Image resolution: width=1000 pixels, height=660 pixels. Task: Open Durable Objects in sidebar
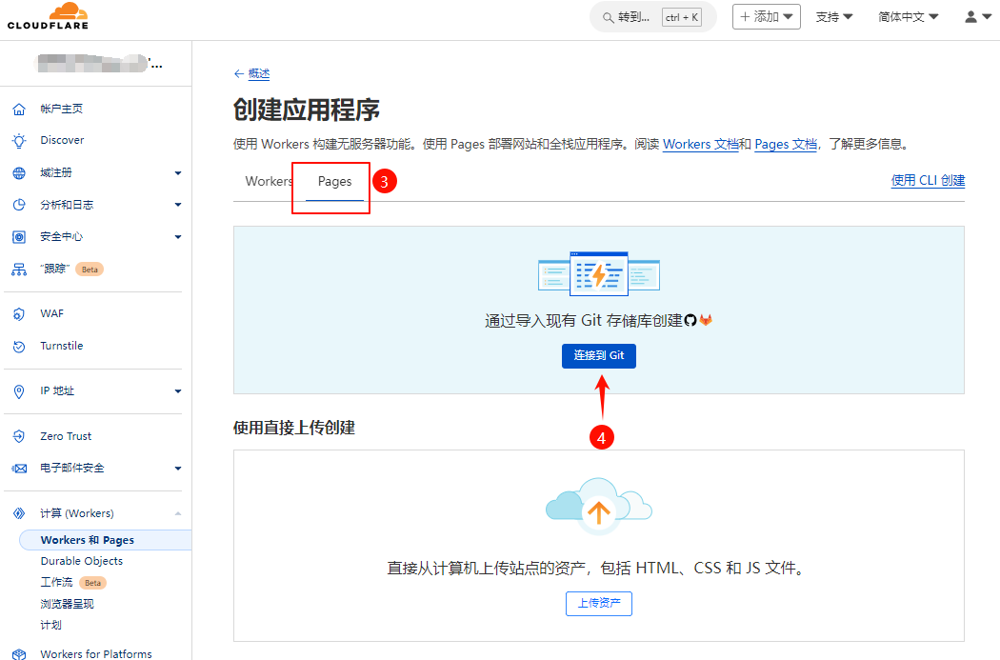pos(82,561)
